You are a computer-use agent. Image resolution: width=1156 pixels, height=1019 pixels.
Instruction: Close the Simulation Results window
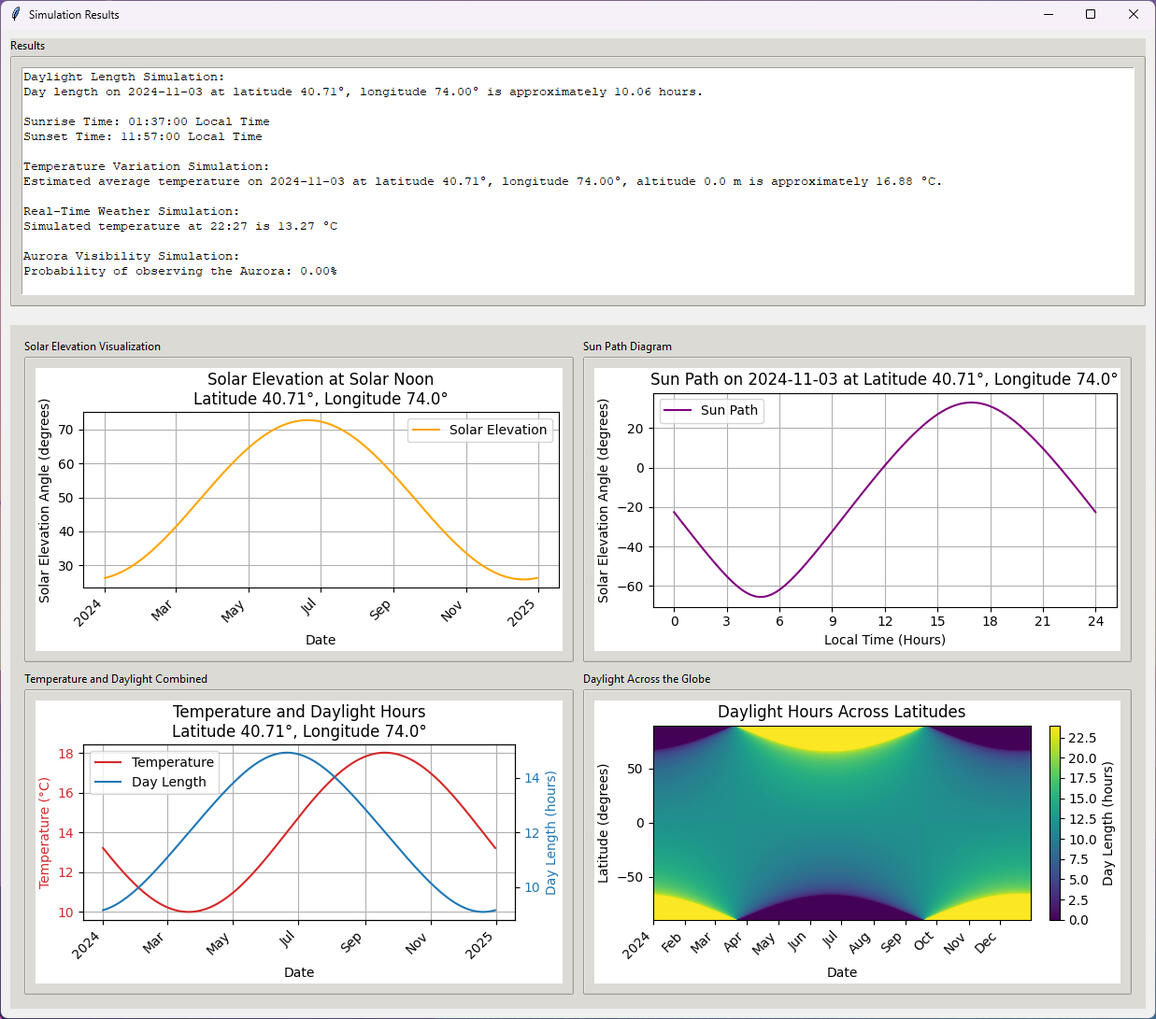pyautogui.click(x=1133, y=14)
